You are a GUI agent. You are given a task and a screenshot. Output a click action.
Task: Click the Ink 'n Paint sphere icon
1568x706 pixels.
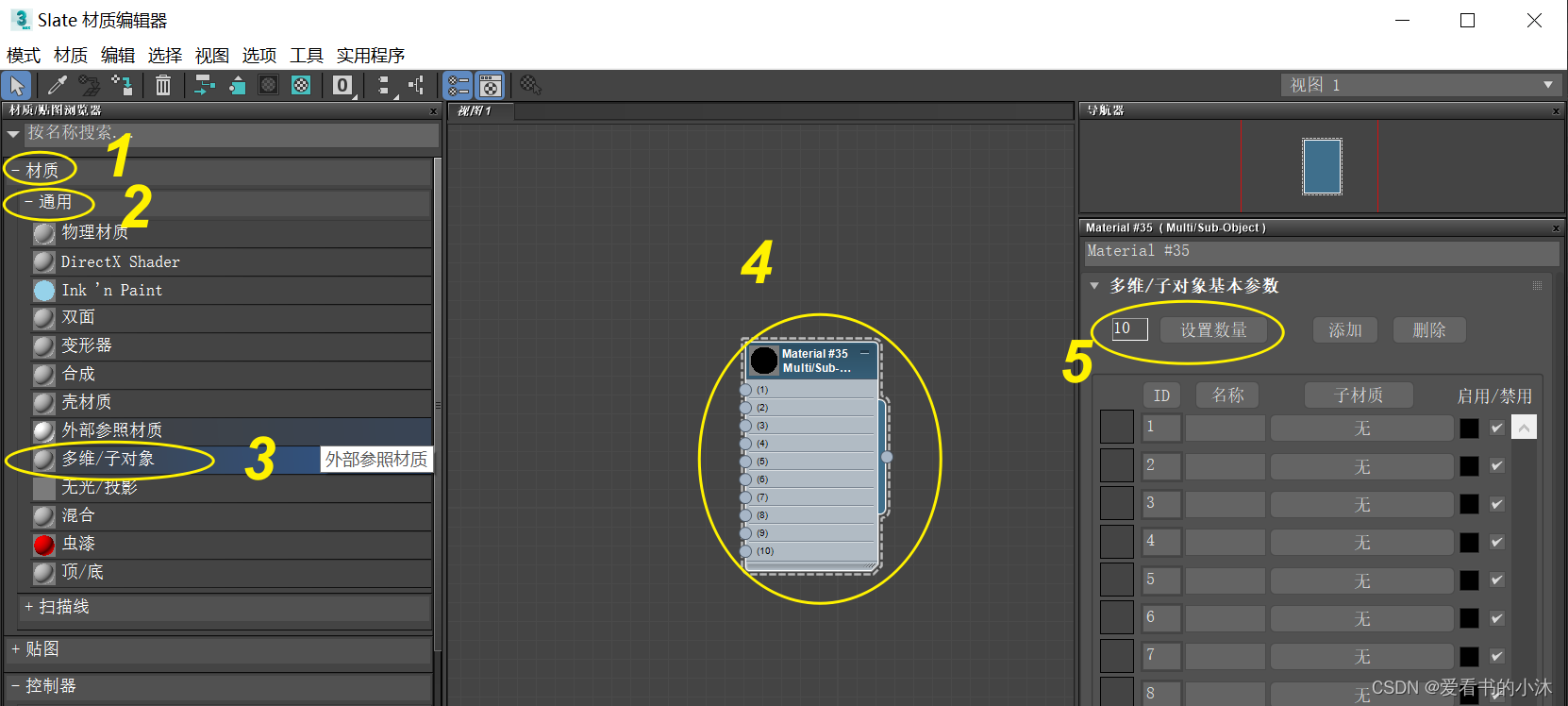point(44,290)
